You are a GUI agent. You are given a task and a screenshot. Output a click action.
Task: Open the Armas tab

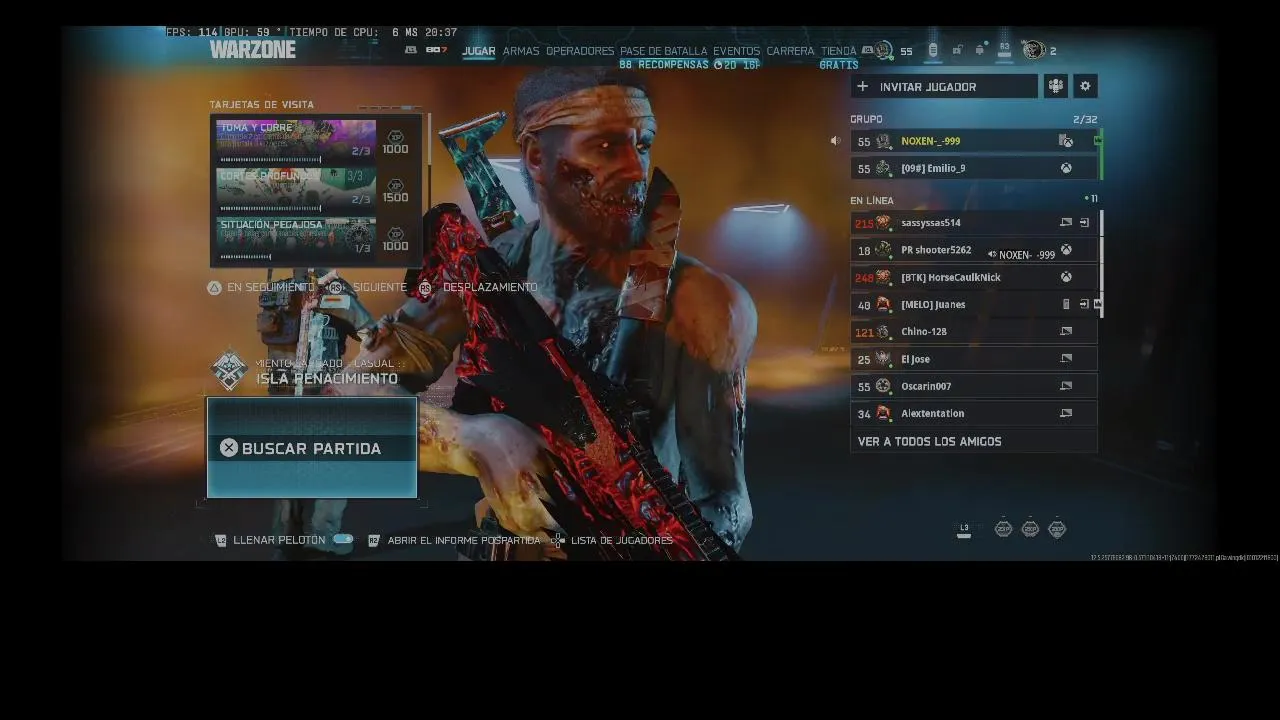click(521, 51)
